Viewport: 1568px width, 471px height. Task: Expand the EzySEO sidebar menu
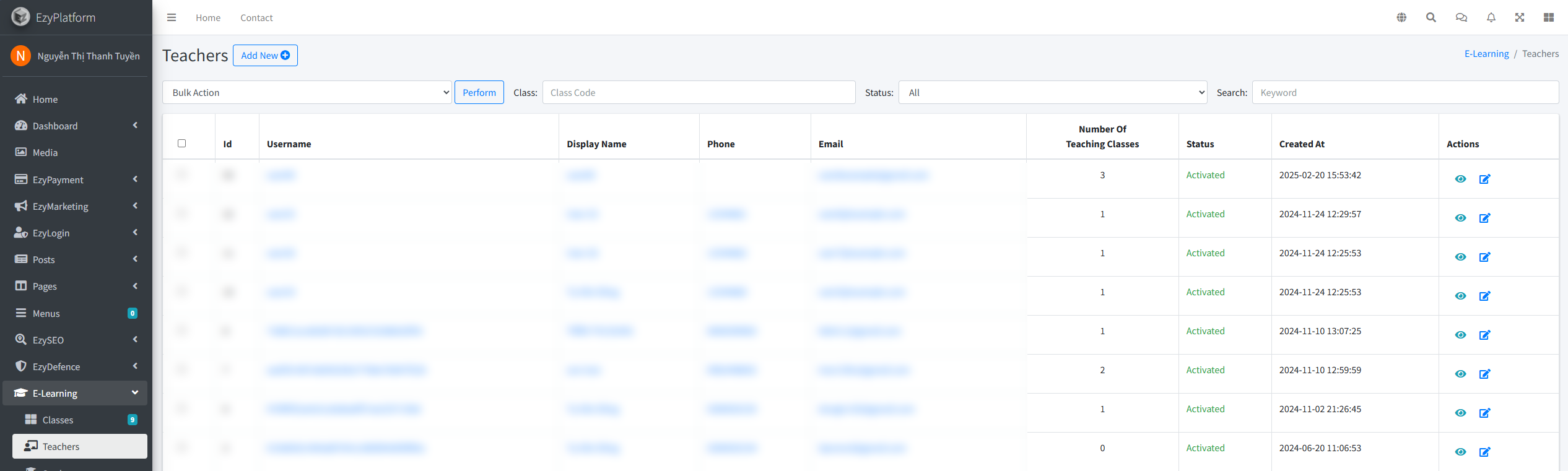(x=75, y=340)
